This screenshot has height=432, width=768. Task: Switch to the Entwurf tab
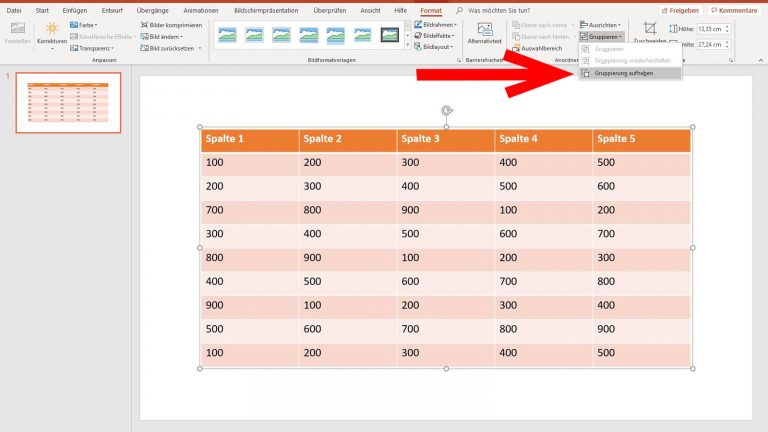pos(112,10)
